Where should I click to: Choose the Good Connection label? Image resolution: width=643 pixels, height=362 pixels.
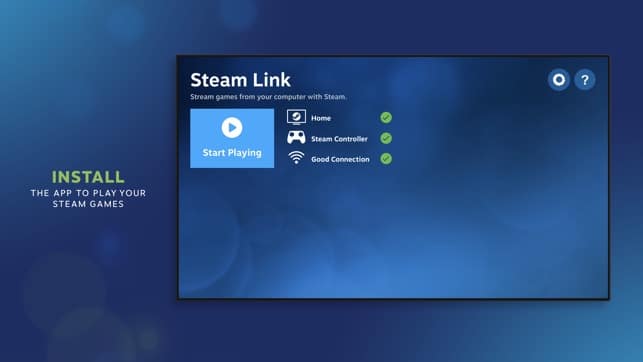pos(340,159)
